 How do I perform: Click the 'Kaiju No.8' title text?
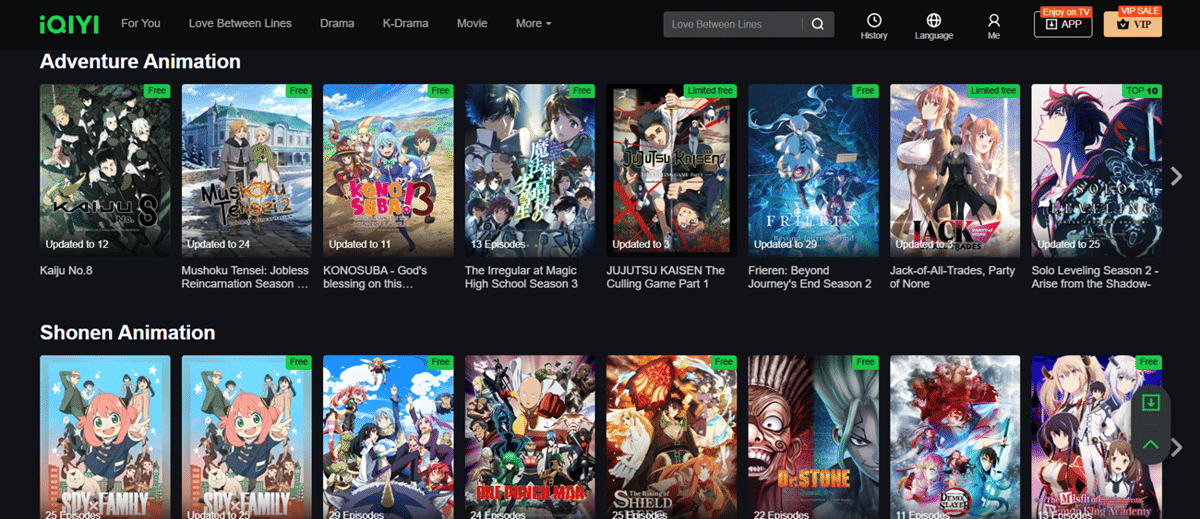tap(66, 271)
